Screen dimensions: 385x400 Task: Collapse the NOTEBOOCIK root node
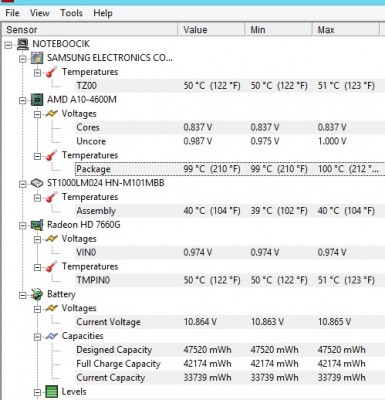9,45
